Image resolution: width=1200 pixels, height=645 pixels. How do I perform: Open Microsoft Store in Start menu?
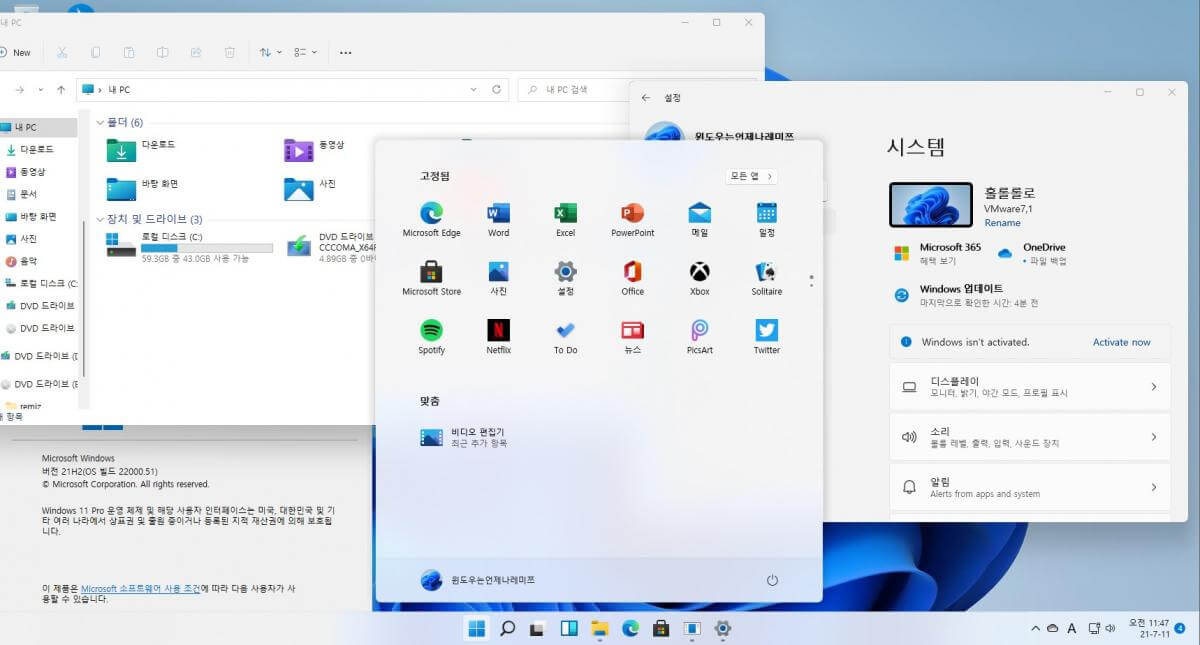tap(431, 278)
